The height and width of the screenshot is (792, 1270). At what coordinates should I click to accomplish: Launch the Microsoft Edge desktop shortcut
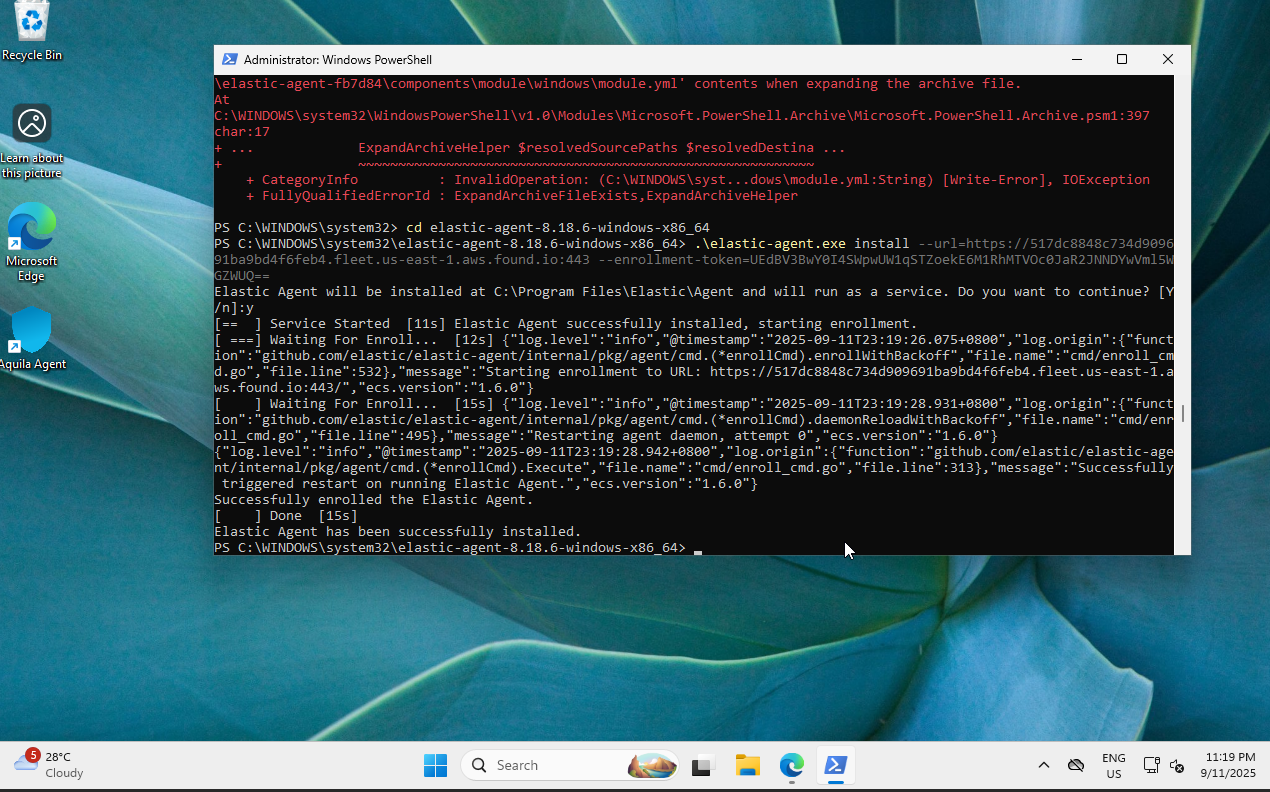tap(32, 242)
